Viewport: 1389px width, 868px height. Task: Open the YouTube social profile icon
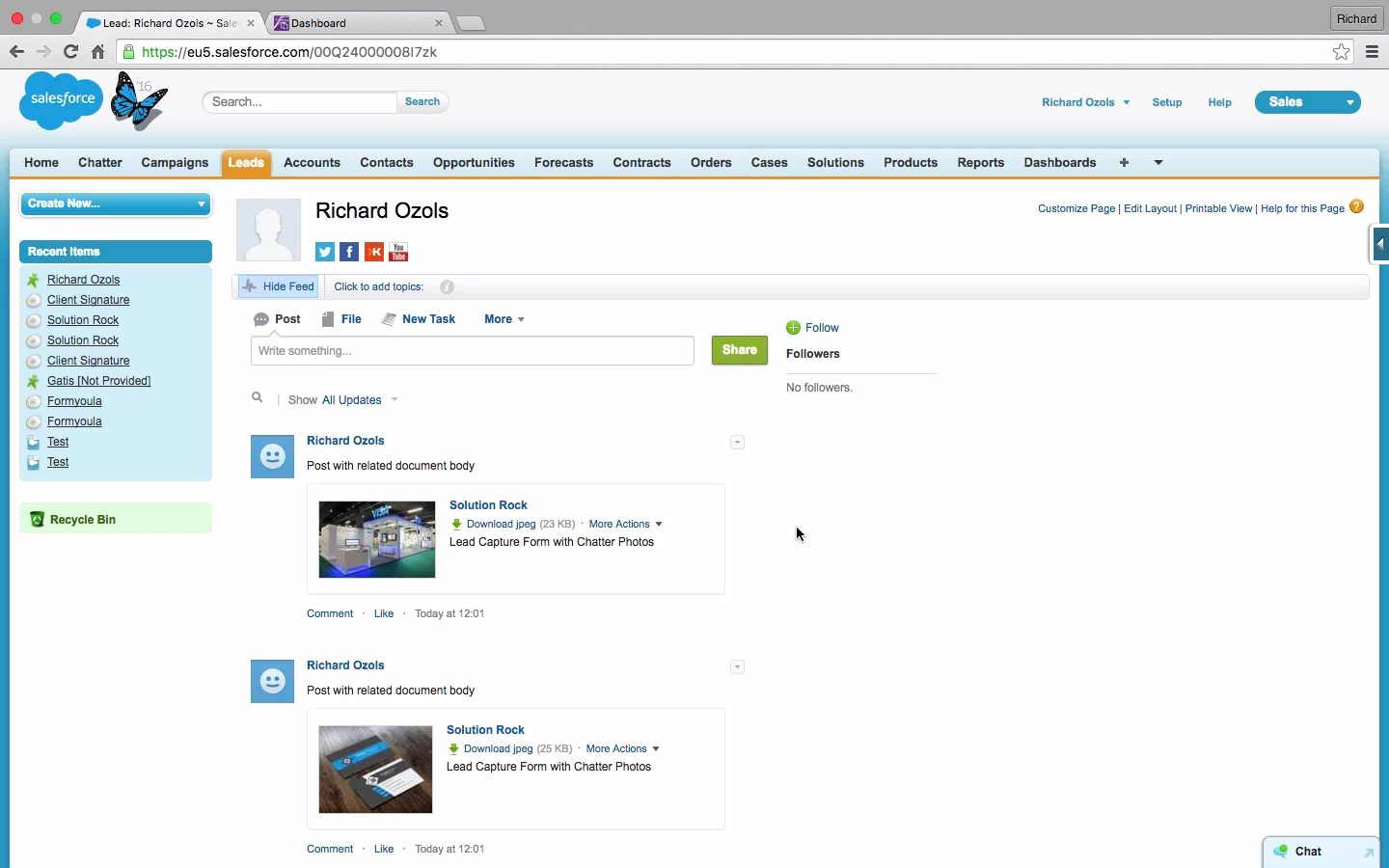pos(398,252)
